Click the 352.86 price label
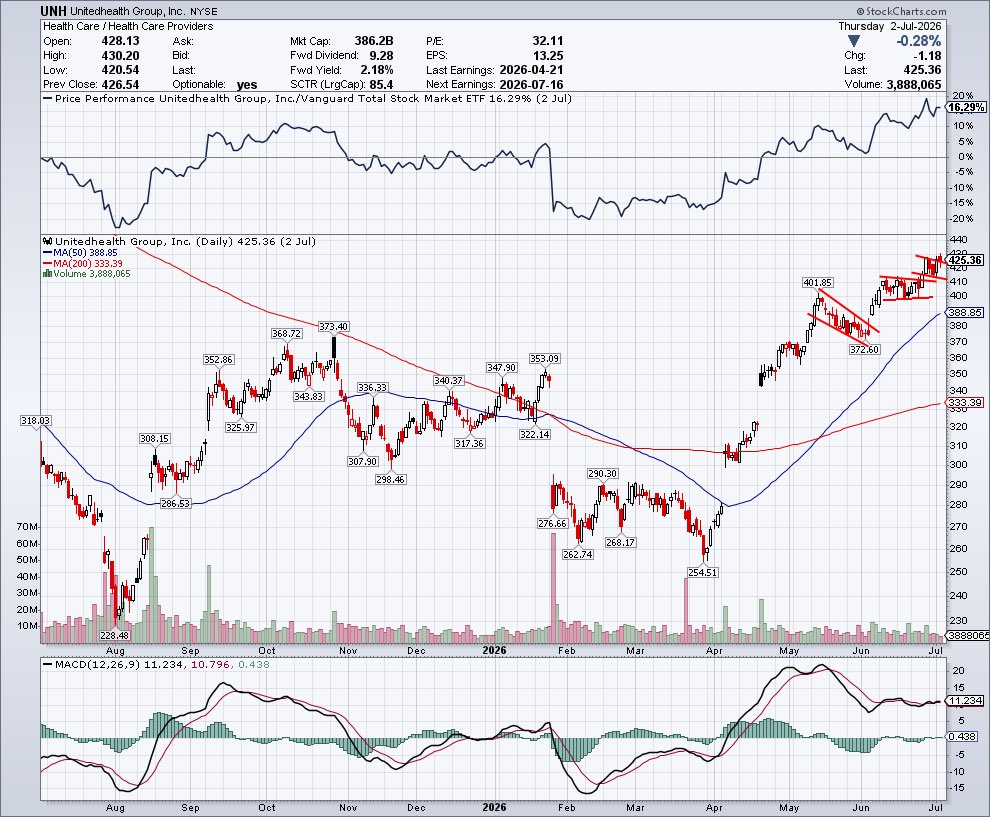Viewport: 990px width, 817px height. click(x=218, y=359)
